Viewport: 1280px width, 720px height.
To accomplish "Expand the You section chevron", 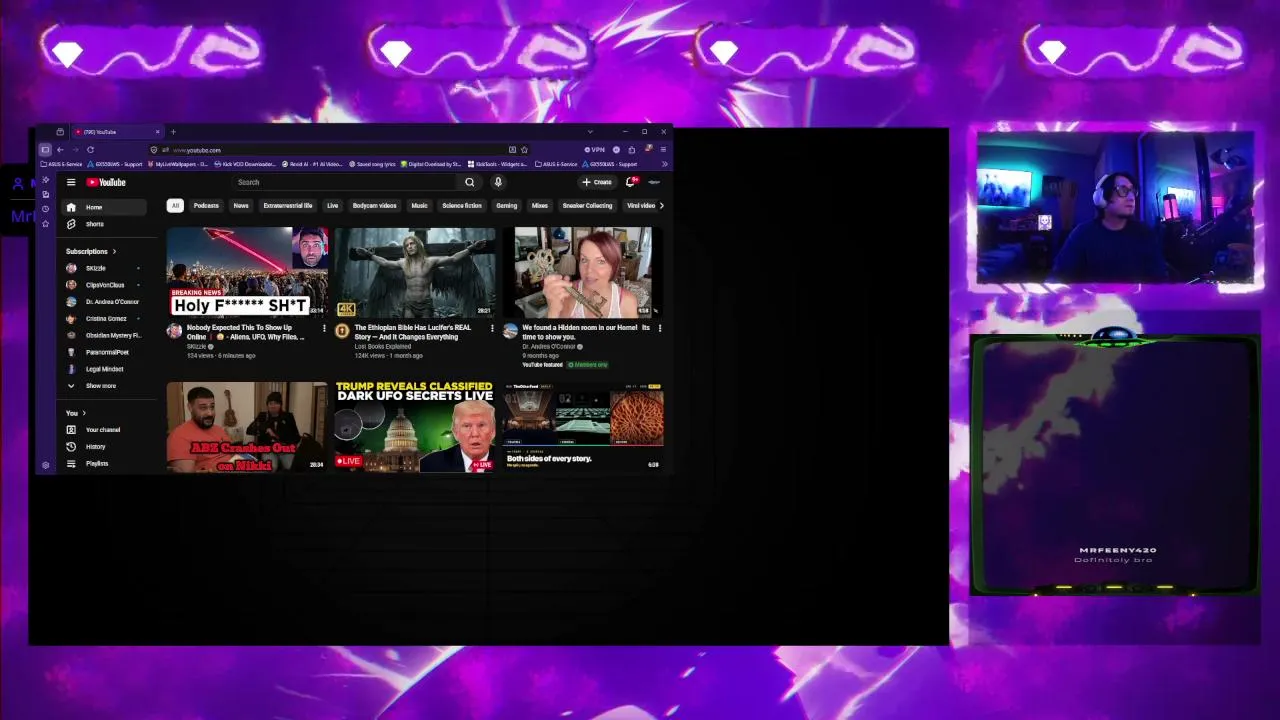I will tap(83, 413).
